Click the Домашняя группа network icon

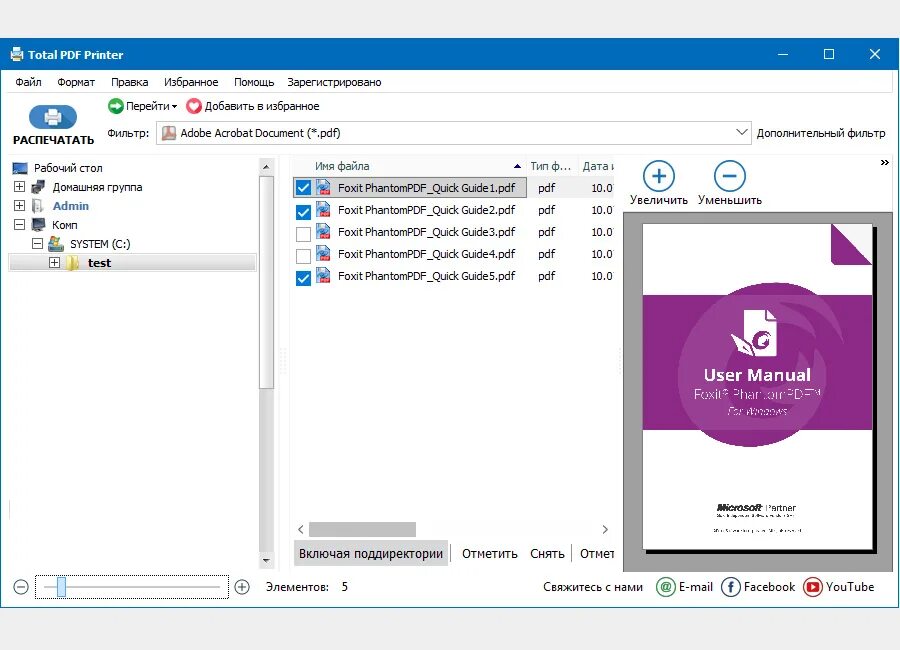point(38,187)
